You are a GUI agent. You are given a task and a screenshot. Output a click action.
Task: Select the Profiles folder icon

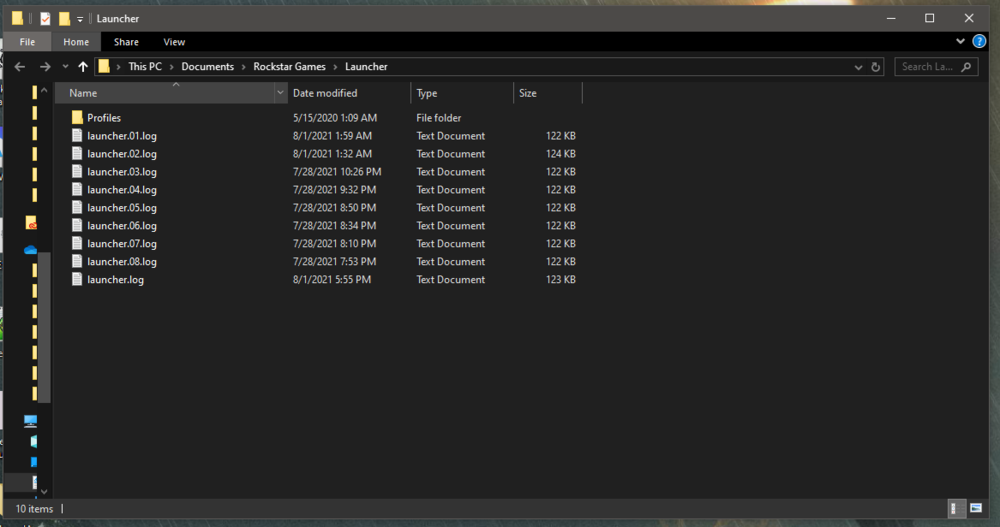pos(77,117)
